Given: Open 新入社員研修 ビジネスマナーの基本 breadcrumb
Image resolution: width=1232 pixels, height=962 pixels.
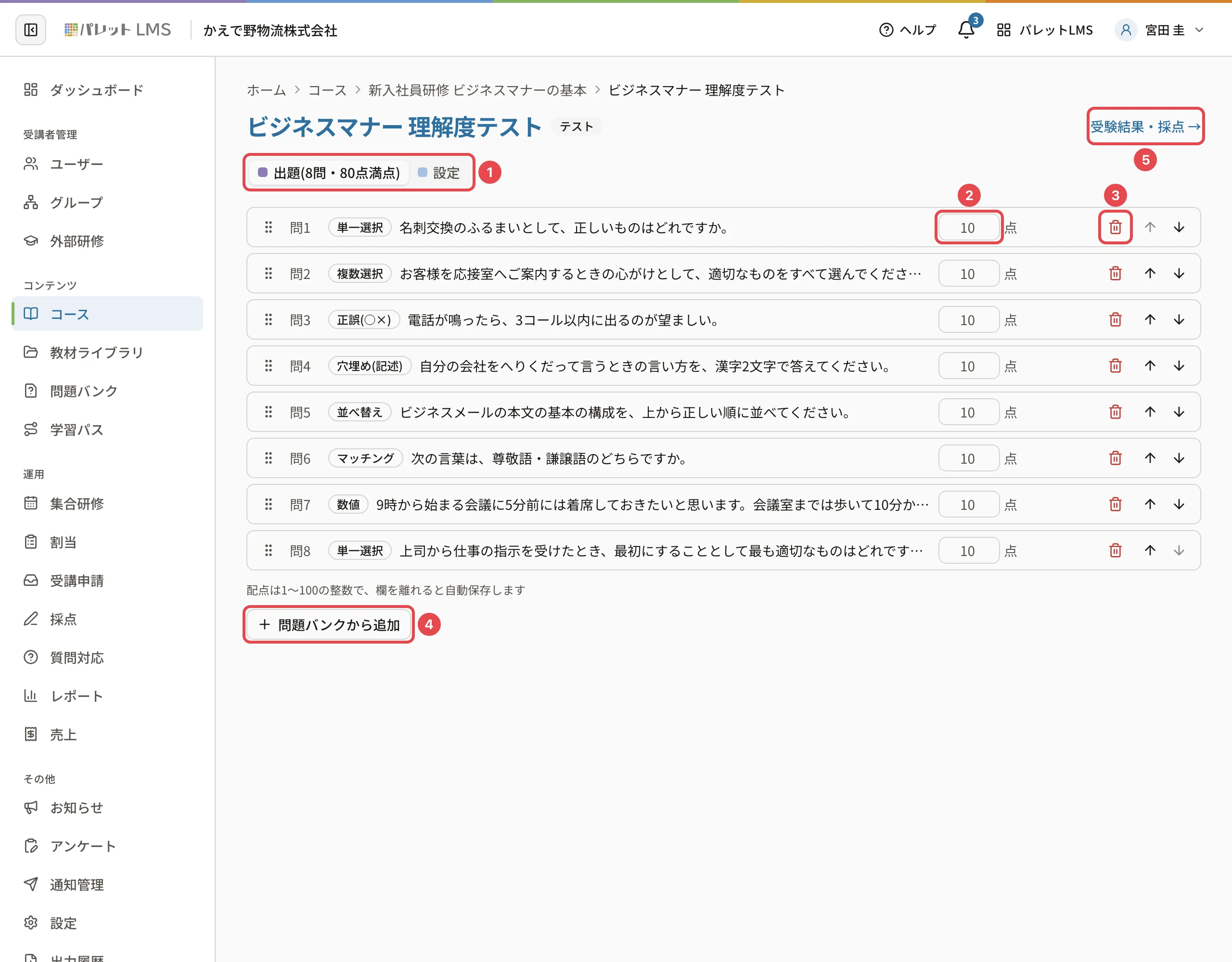Looking at the screenshot, I should pos(477,90).
